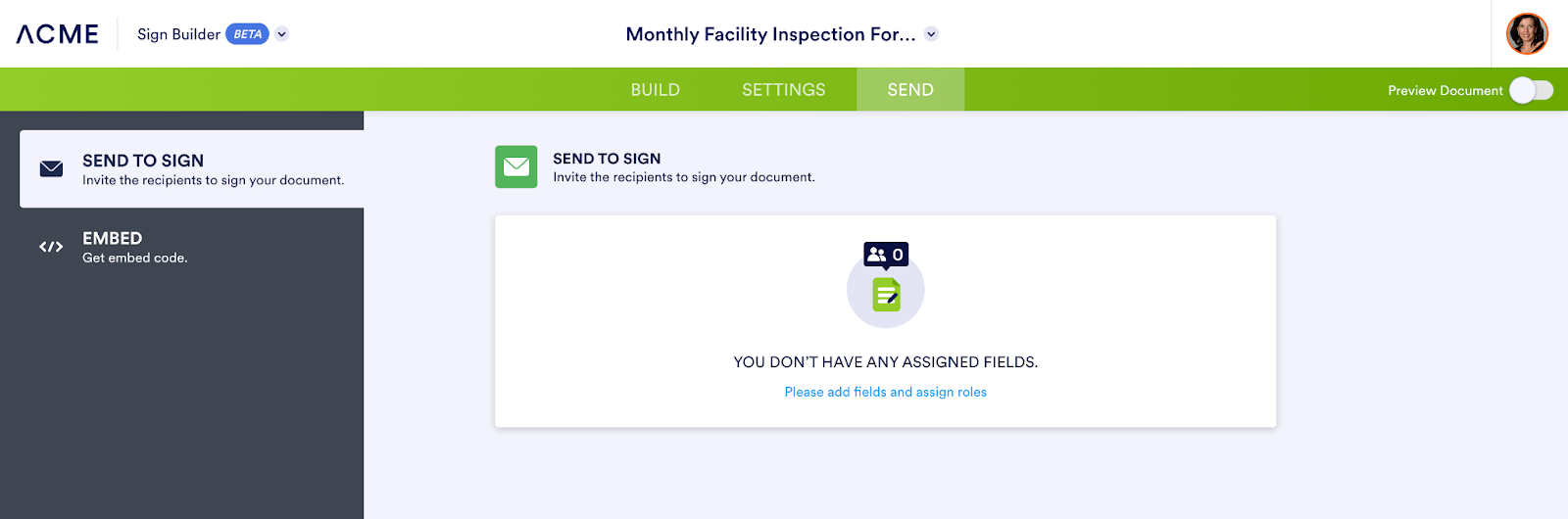Screen dimensions: 1568x519
Task: Click the embed code brackets icon
Action: click(x=51, y=247)
